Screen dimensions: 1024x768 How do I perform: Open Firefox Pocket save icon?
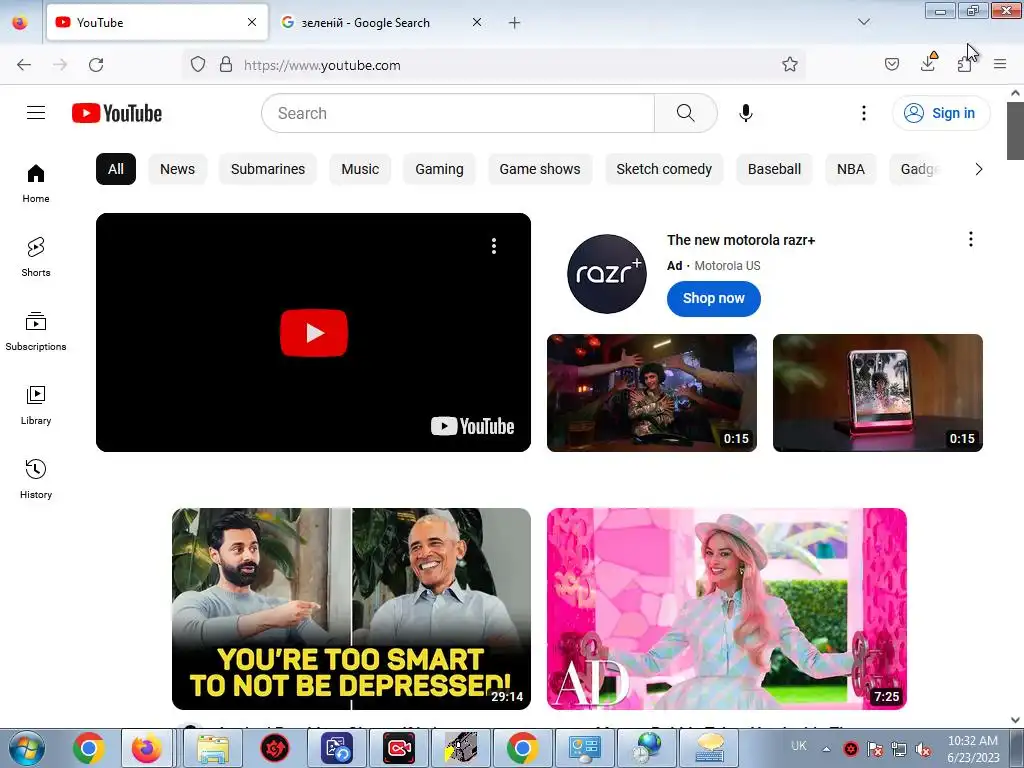click(891, 64)
